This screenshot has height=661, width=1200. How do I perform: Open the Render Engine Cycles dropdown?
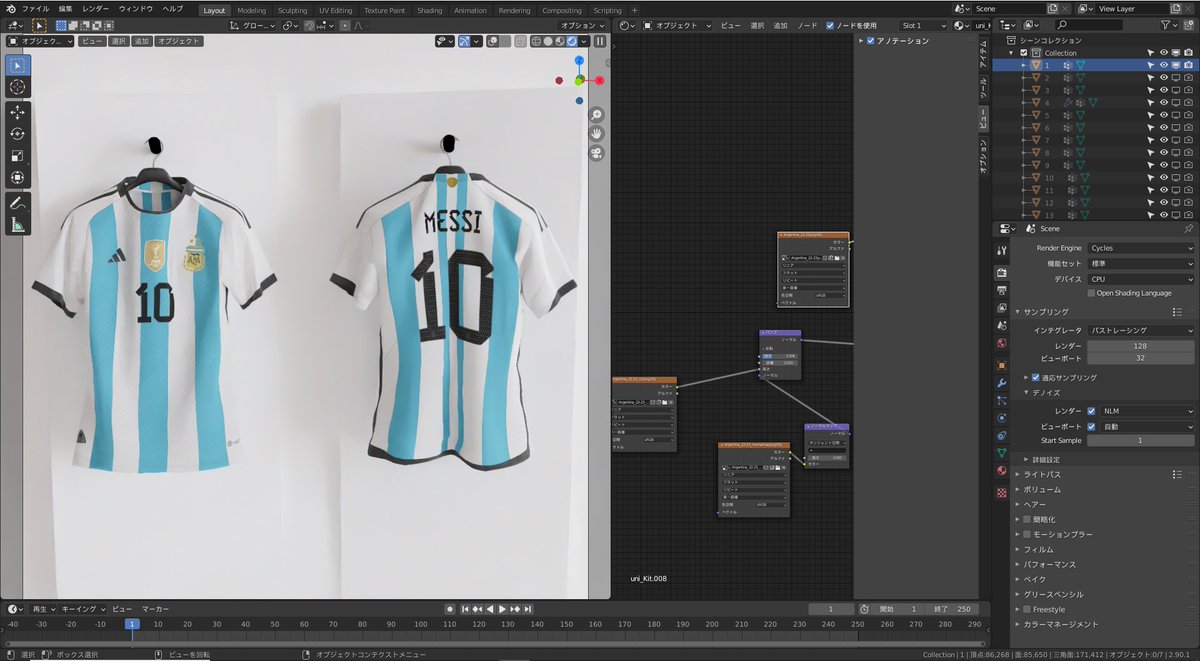click(x=1141, y=248)
